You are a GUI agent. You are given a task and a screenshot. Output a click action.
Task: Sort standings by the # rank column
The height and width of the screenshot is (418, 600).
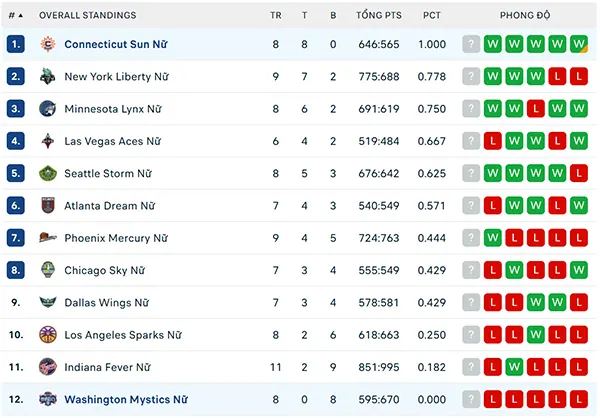pyautogui.click(x=15, y=15)
